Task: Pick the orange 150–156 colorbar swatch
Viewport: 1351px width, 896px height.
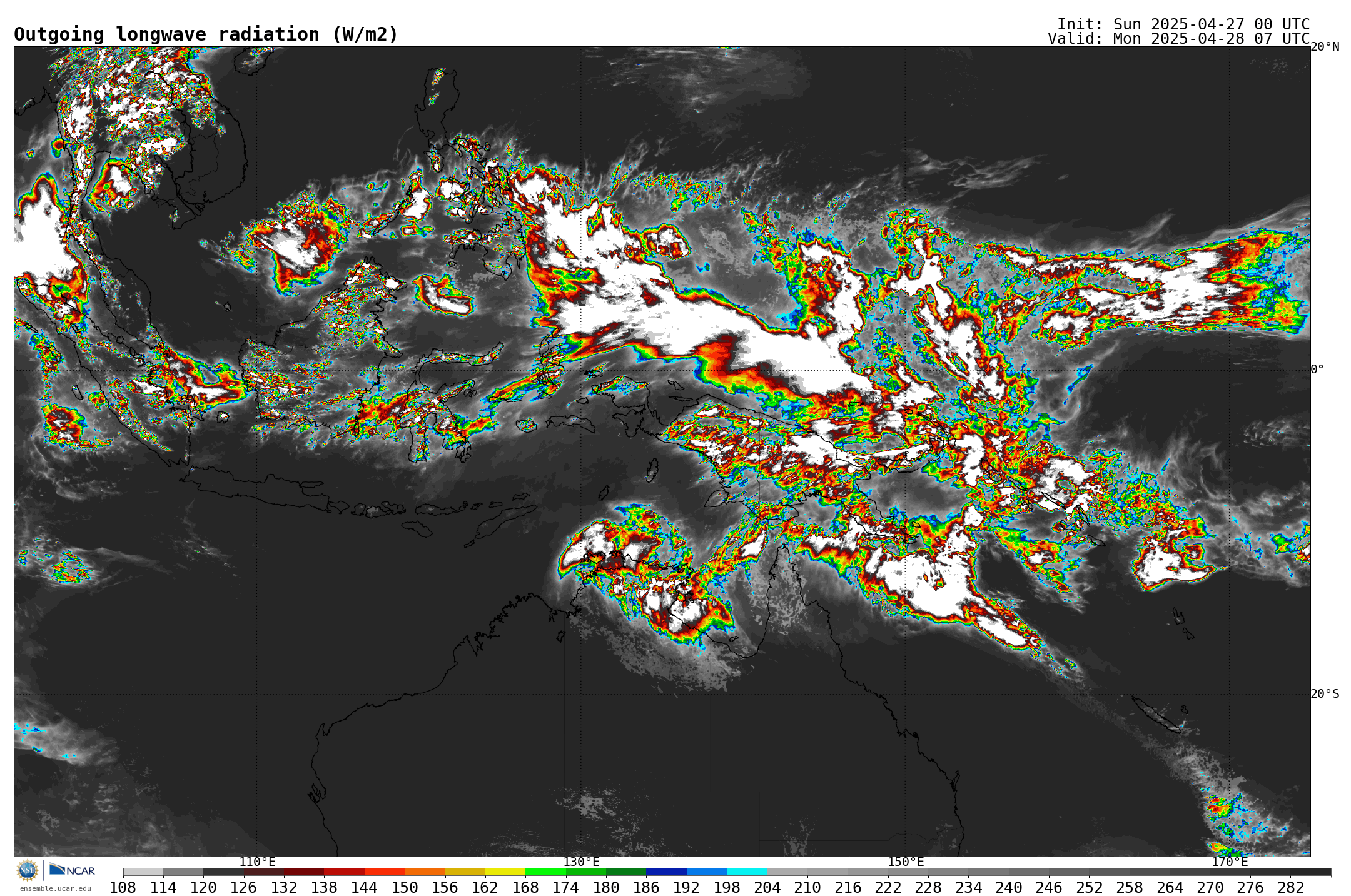Action: point(425,872)
